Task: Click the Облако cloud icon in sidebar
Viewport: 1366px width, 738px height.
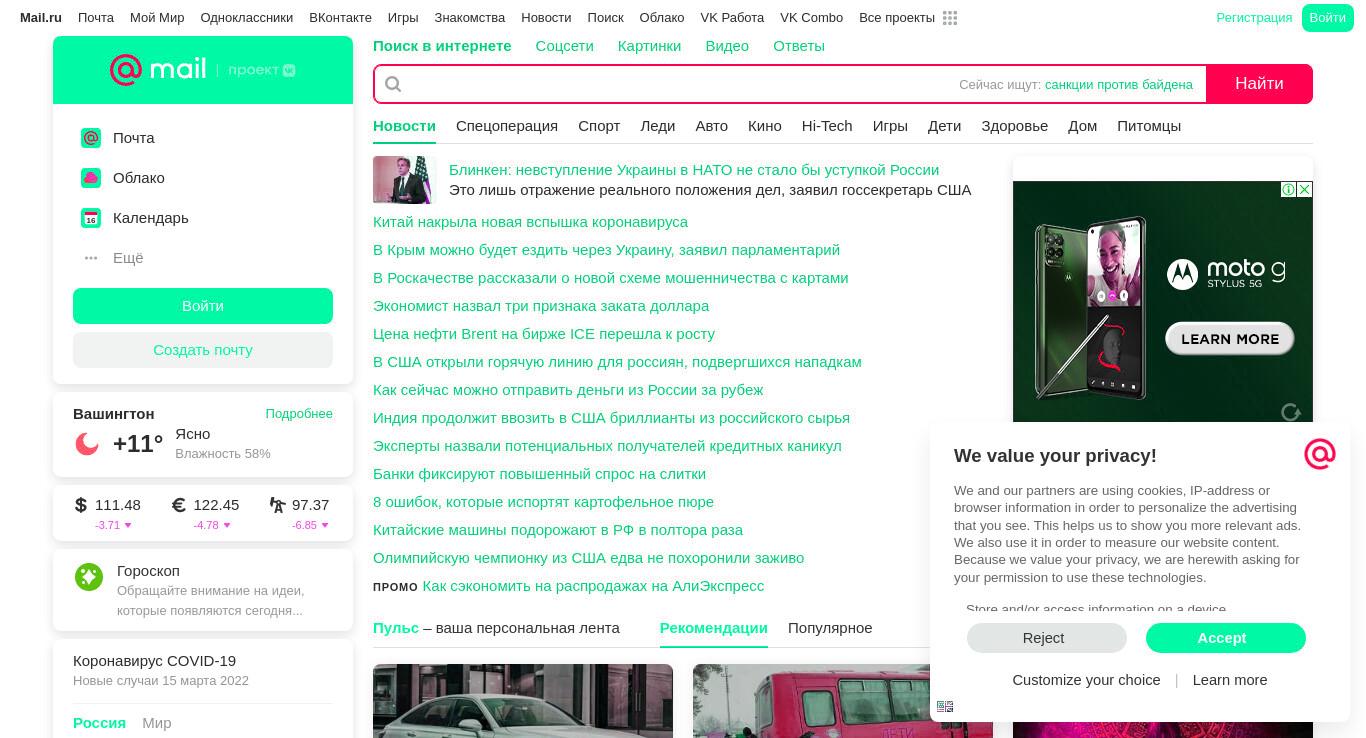Action: (x=91, y=178)
